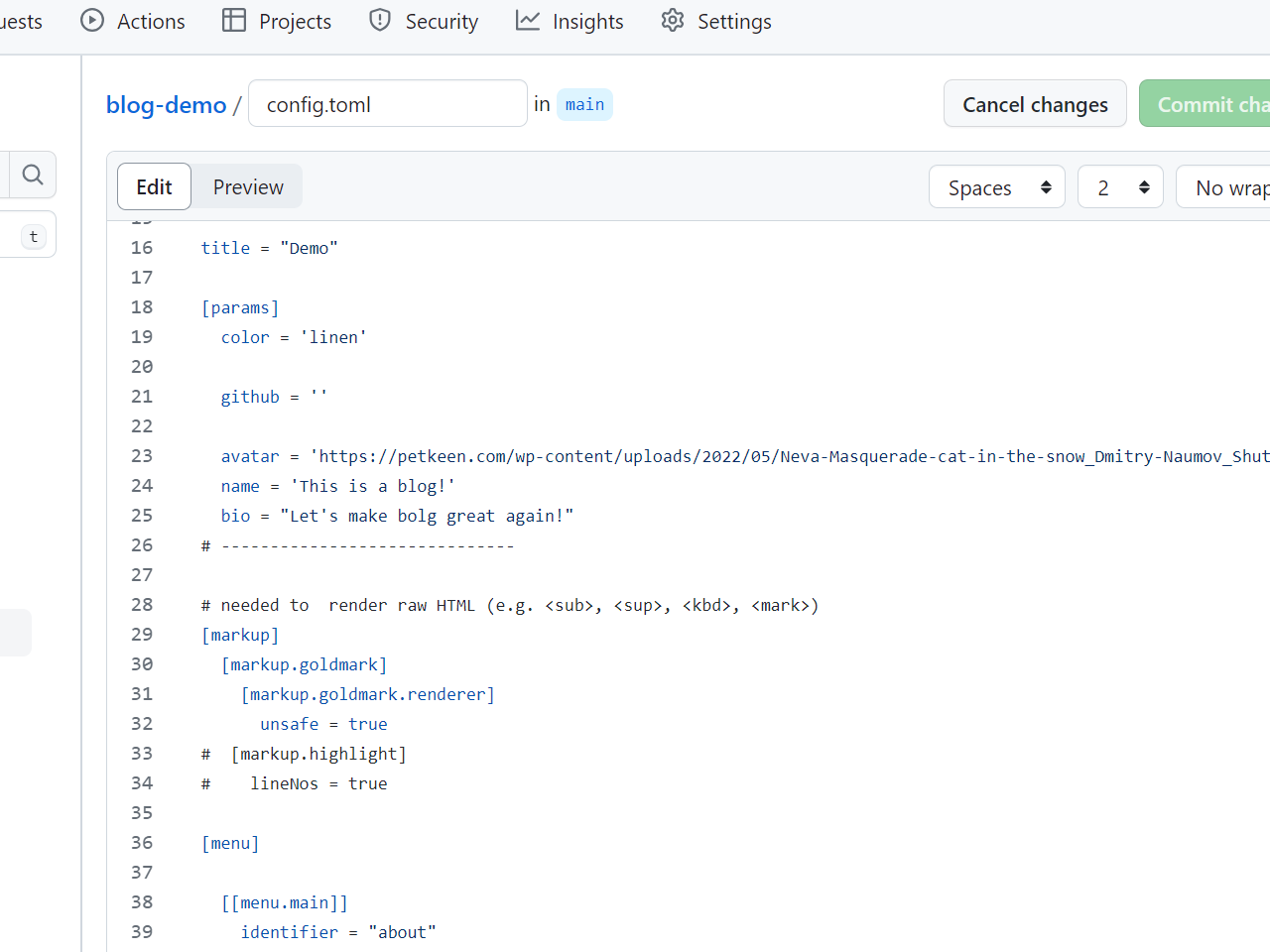Screen dimensions: 1270x952
Task: Click the 't' keyboard shortcut key
Action: coord(34,236)
